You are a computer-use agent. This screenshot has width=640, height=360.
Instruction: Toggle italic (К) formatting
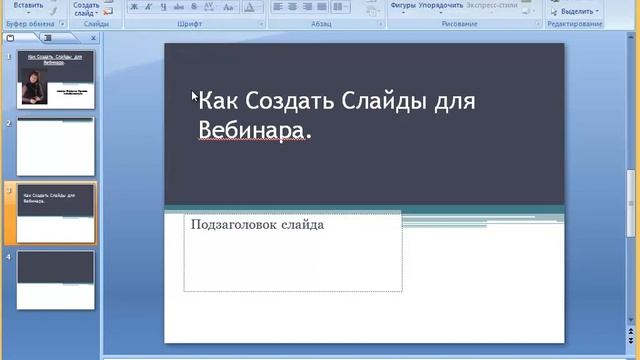coord(149,7)
